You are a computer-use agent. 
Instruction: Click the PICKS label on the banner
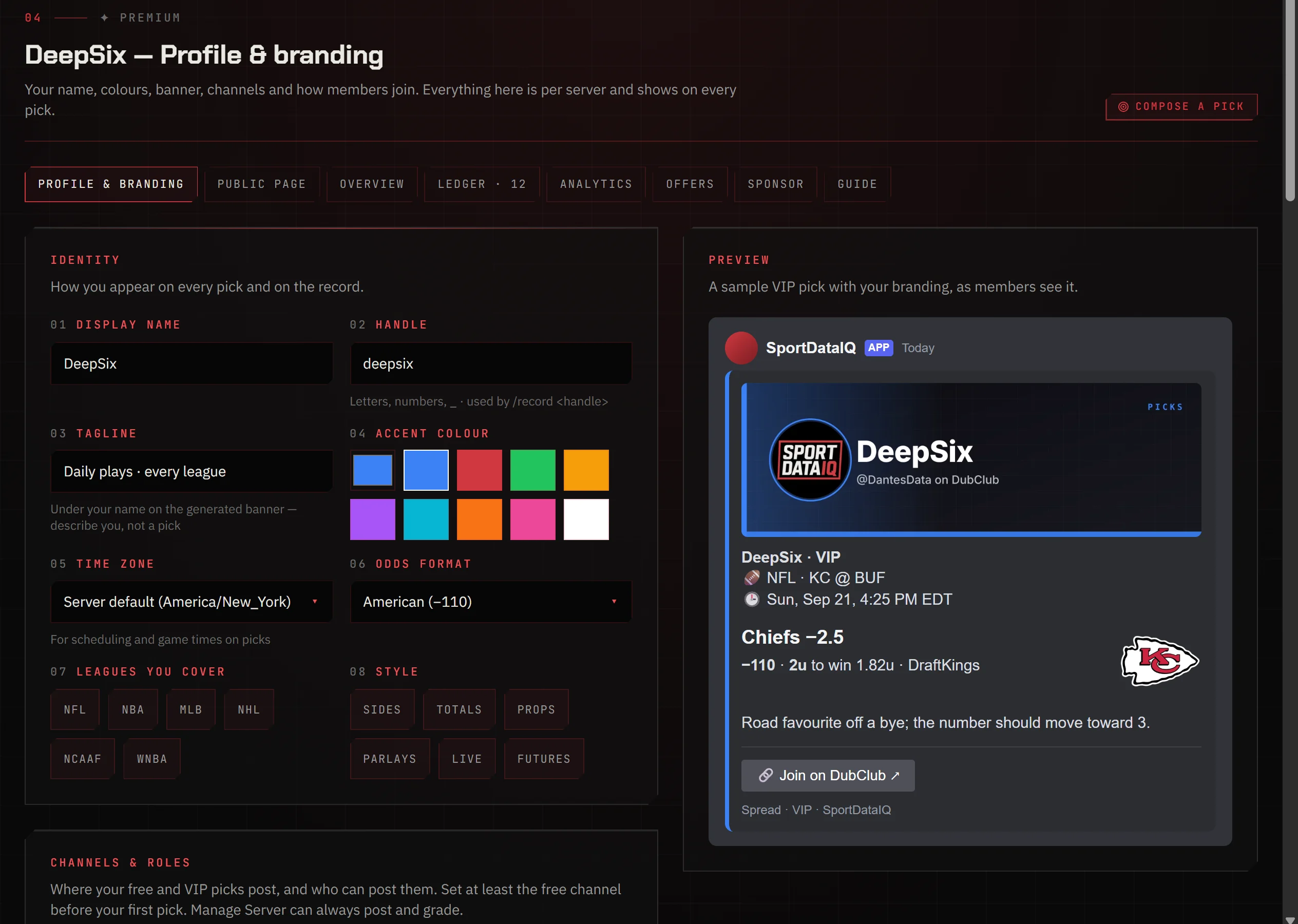1166,407
